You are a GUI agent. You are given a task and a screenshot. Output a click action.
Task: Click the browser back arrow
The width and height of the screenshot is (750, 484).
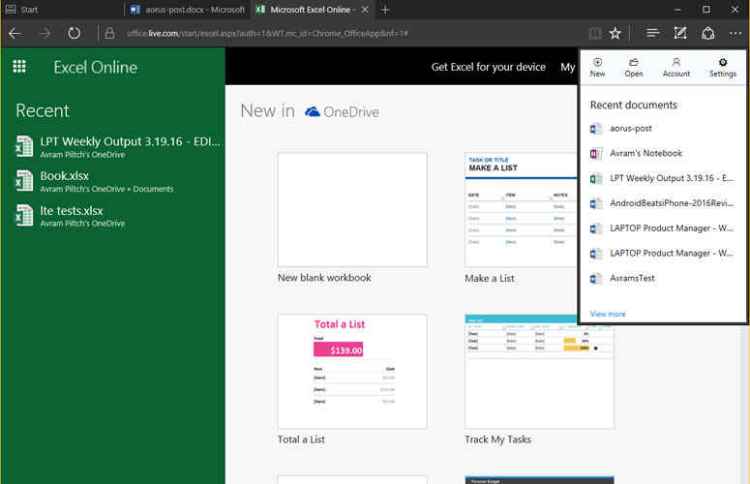click(15, 33)
